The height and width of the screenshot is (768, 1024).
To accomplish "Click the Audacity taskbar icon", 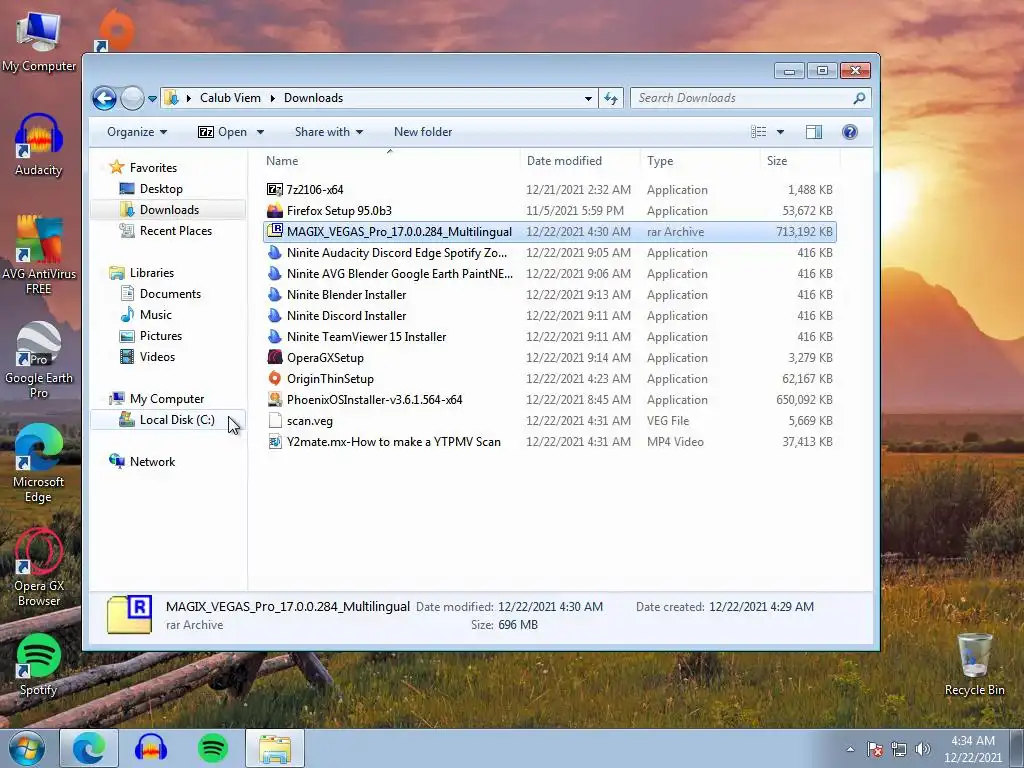I will click(151, 748).
